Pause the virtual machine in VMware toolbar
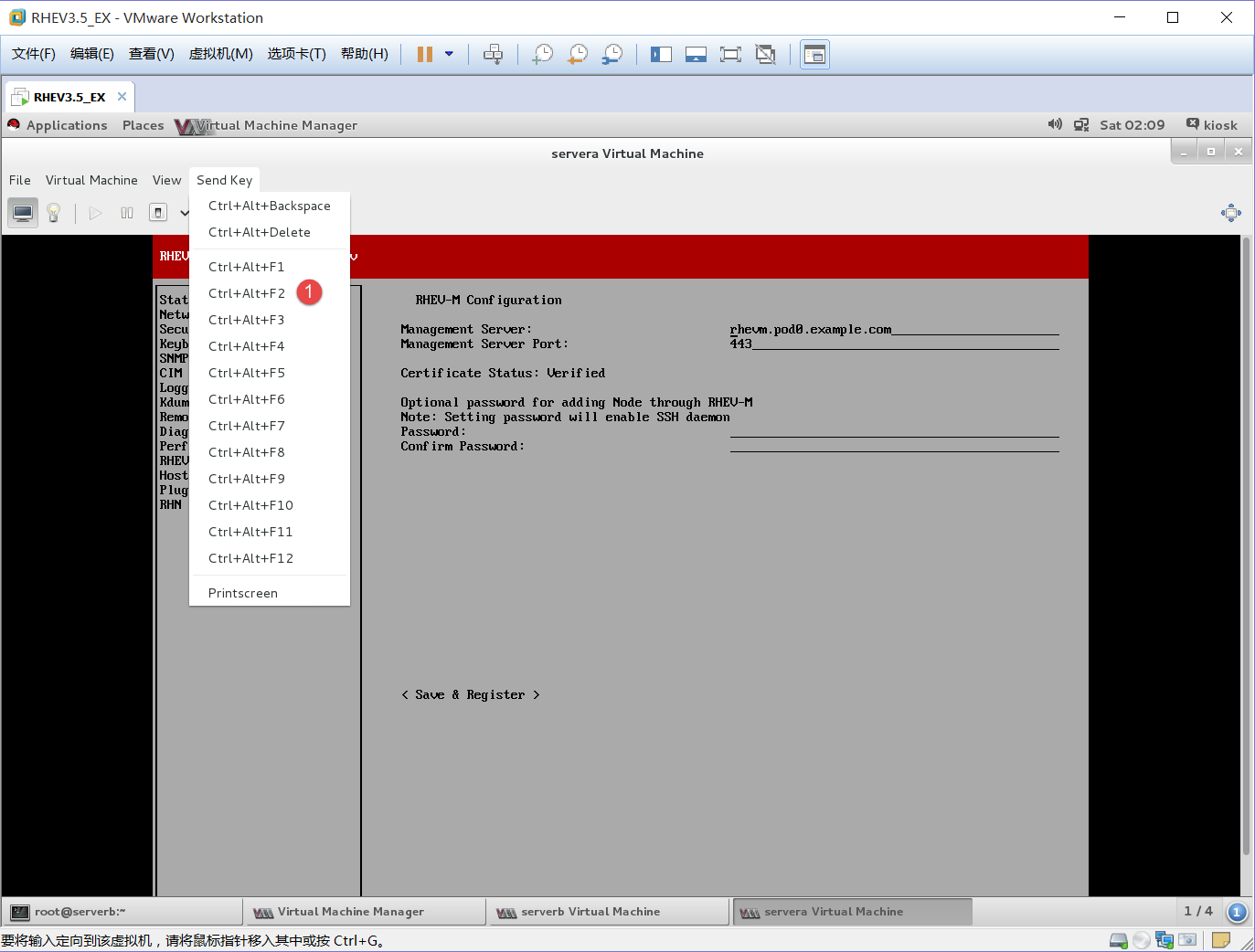Image resolution: width=1255 pixels, height=952 pixels. (424, 54)
